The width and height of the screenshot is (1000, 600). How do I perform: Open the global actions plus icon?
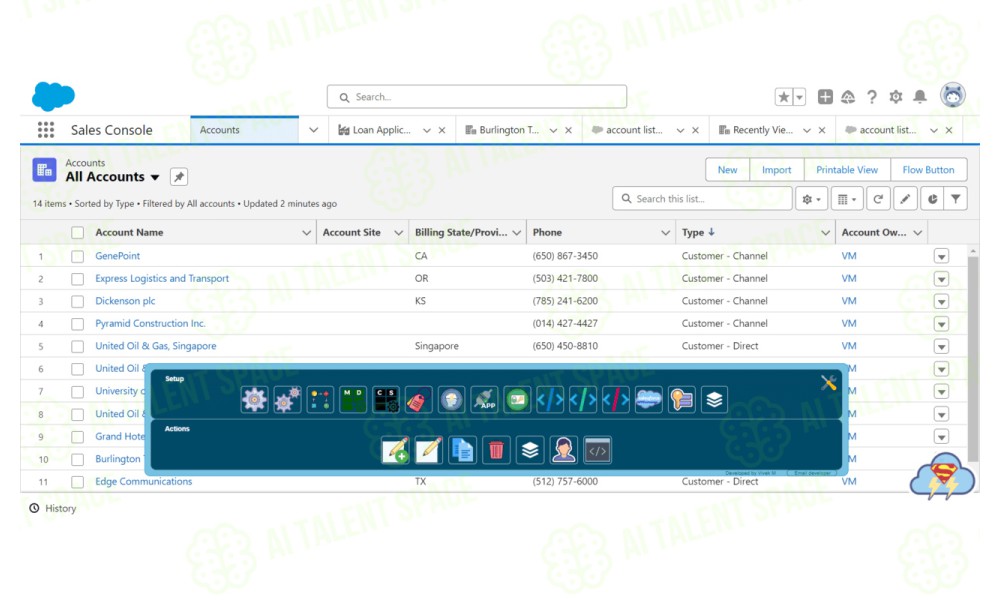click(x=825, y=97)
